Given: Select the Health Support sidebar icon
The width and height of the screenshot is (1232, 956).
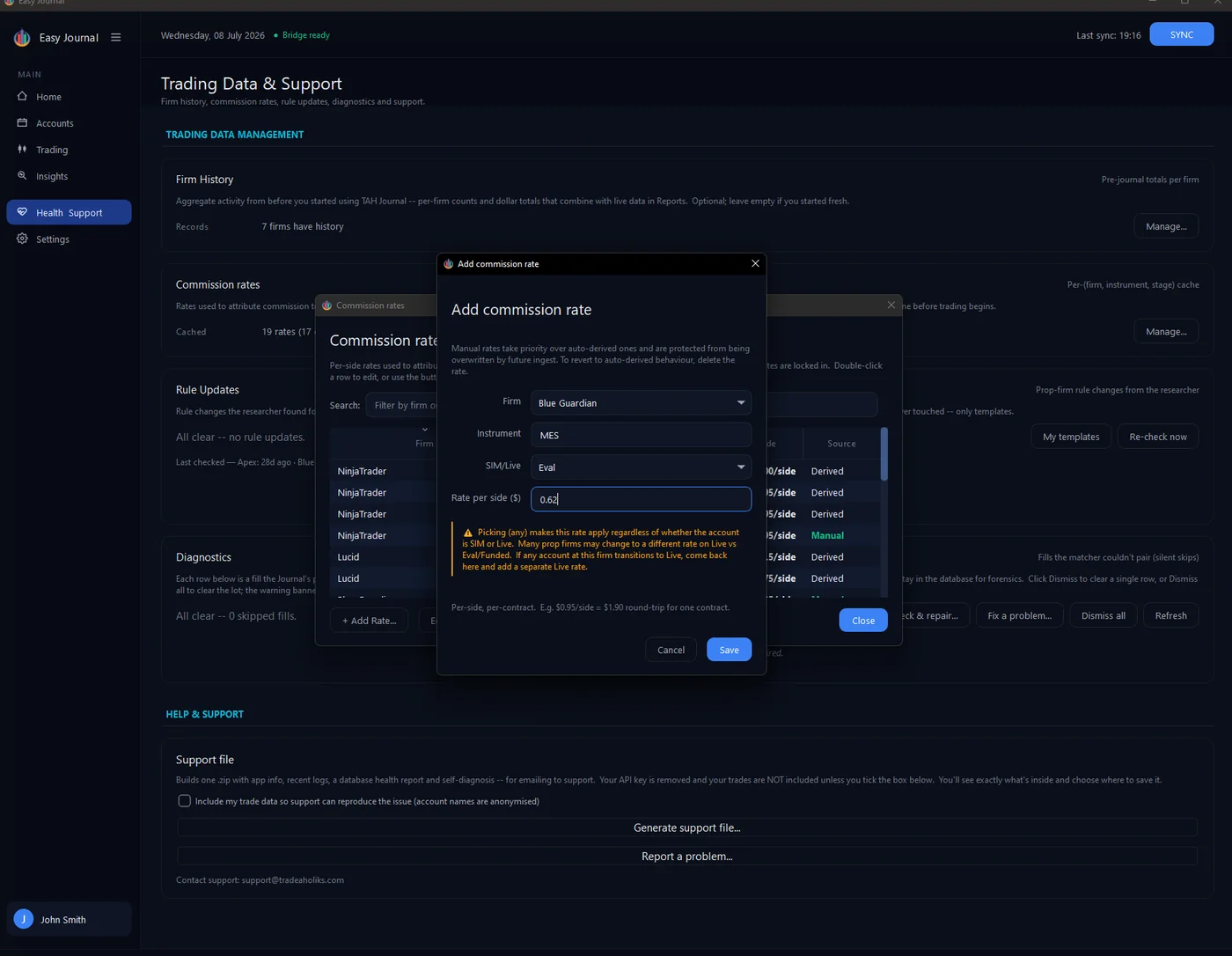Looking at the screenshot, I should pos(22,212).
